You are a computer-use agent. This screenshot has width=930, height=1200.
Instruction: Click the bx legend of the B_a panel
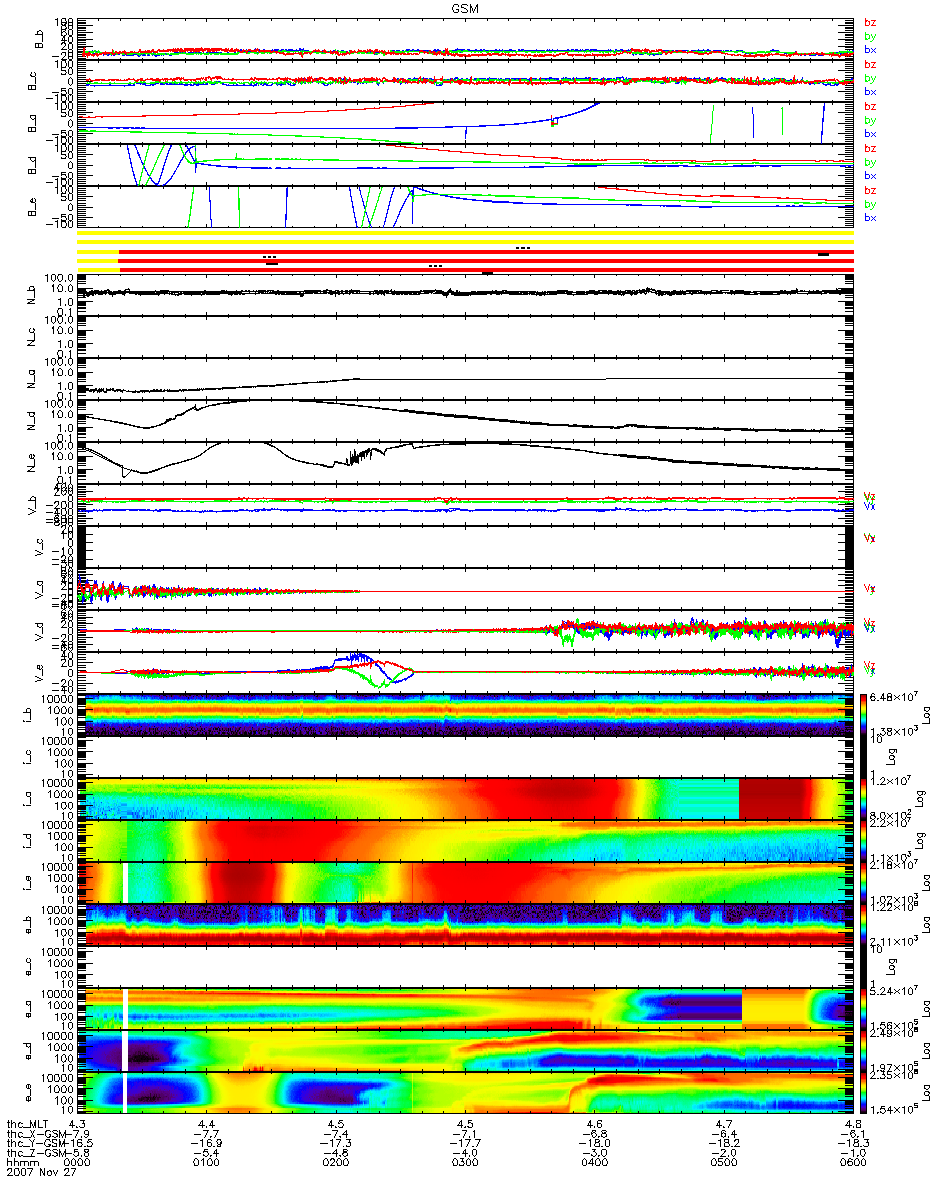[x=870, y=133]
